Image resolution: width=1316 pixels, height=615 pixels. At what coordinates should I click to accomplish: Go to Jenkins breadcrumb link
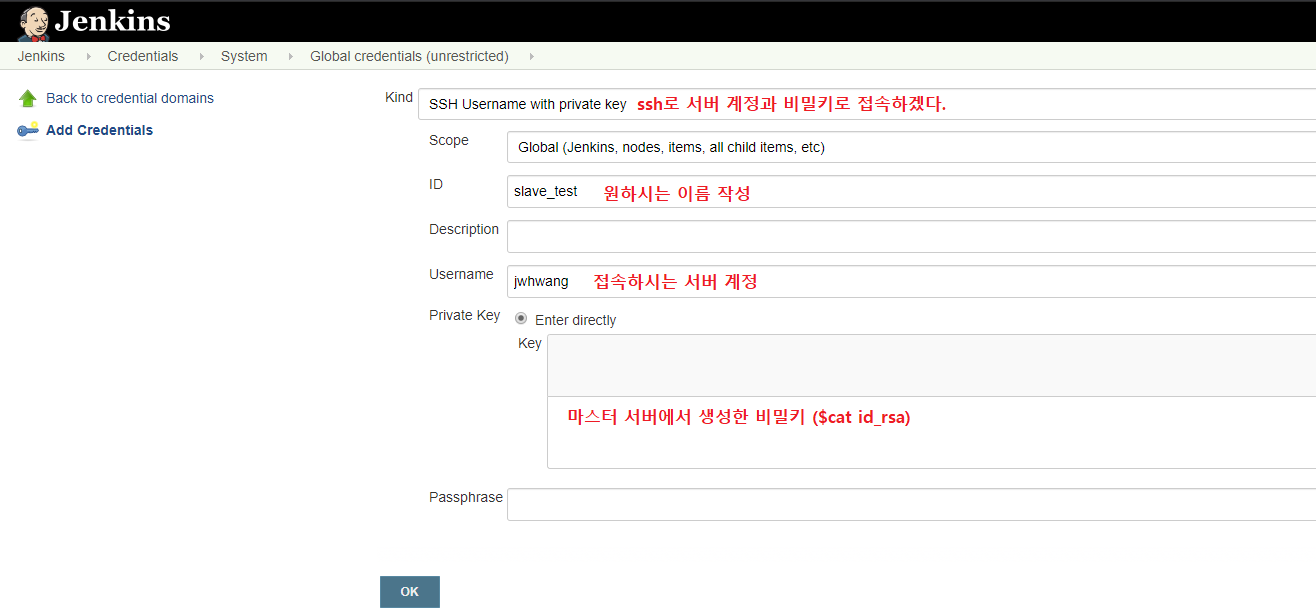[41, 56]
